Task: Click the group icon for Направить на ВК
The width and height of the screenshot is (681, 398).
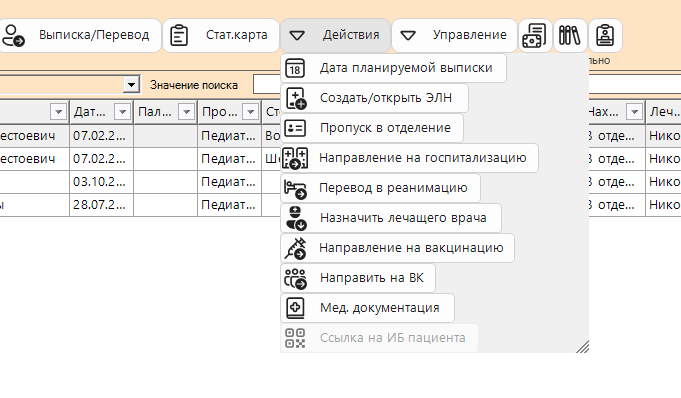Action: [295, 278]
